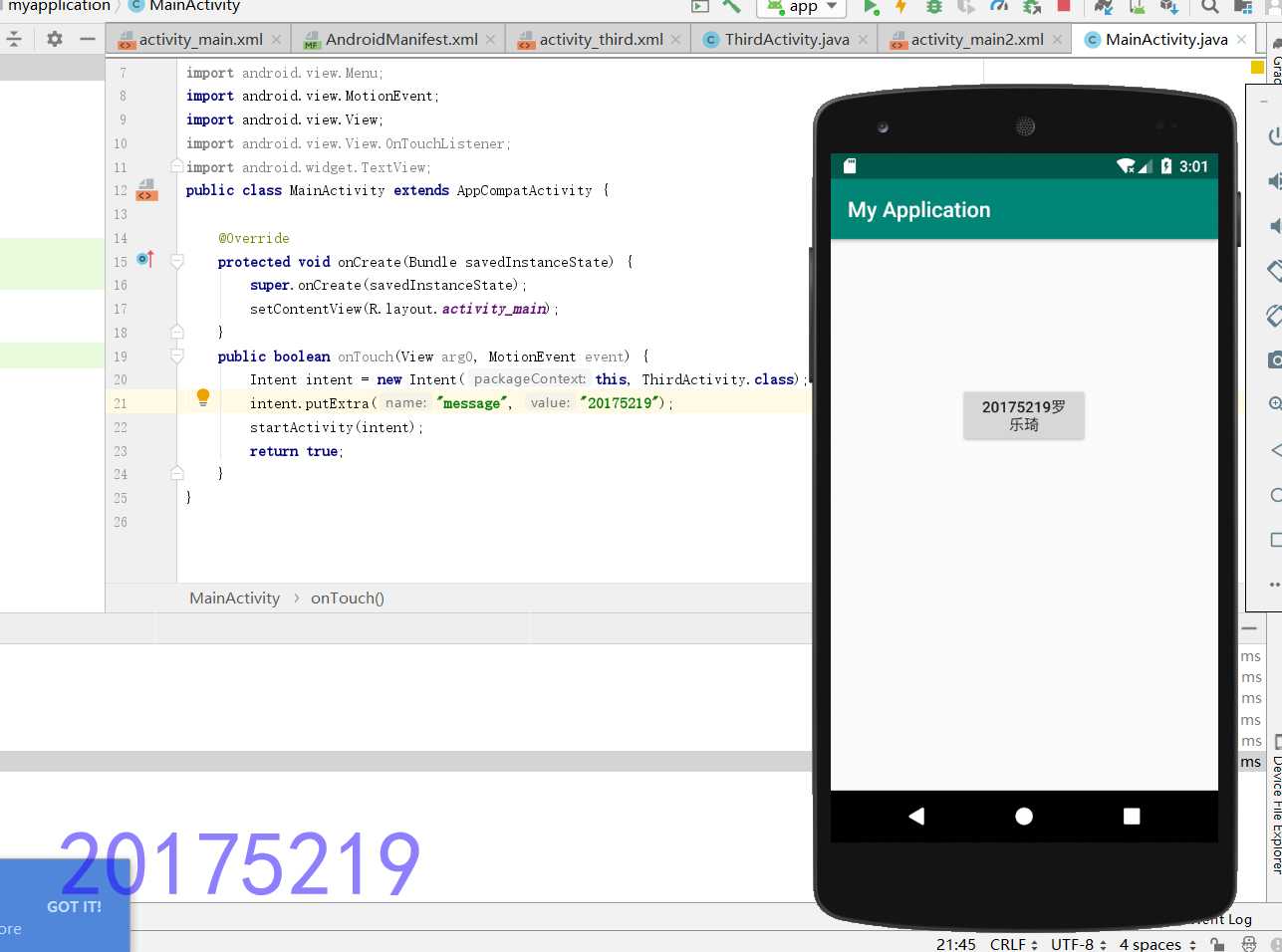Viewport: 1282px width, 952px height.
Task: Tap the 20175219 button in emulator
Action: tap(1023, 415)
